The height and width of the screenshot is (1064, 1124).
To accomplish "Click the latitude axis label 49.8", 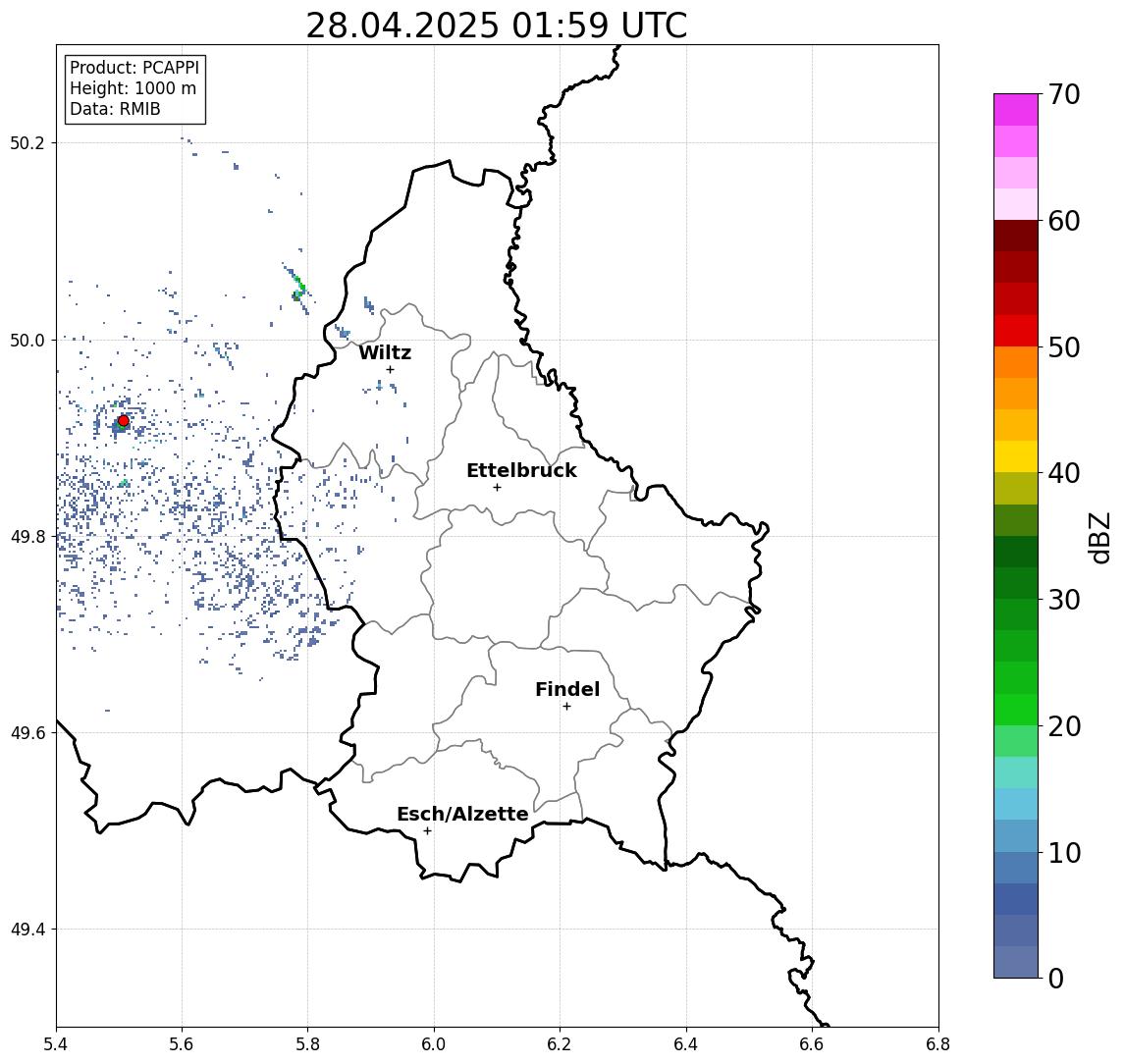I will (x=27, y=536).
